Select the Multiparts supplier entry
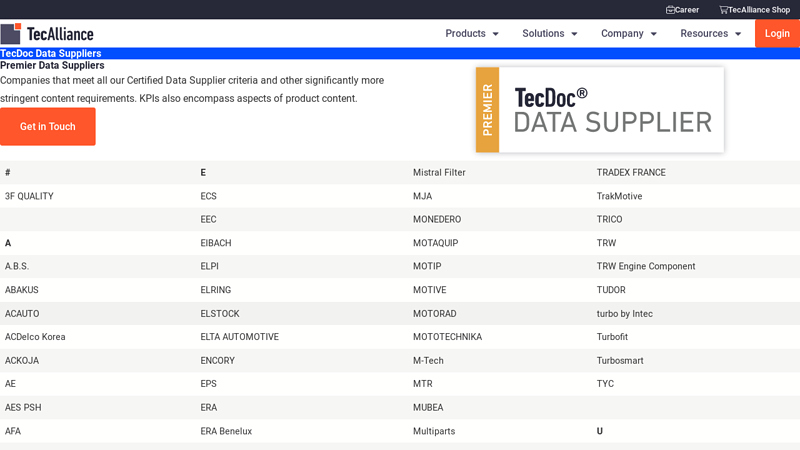 coord(434,431)
